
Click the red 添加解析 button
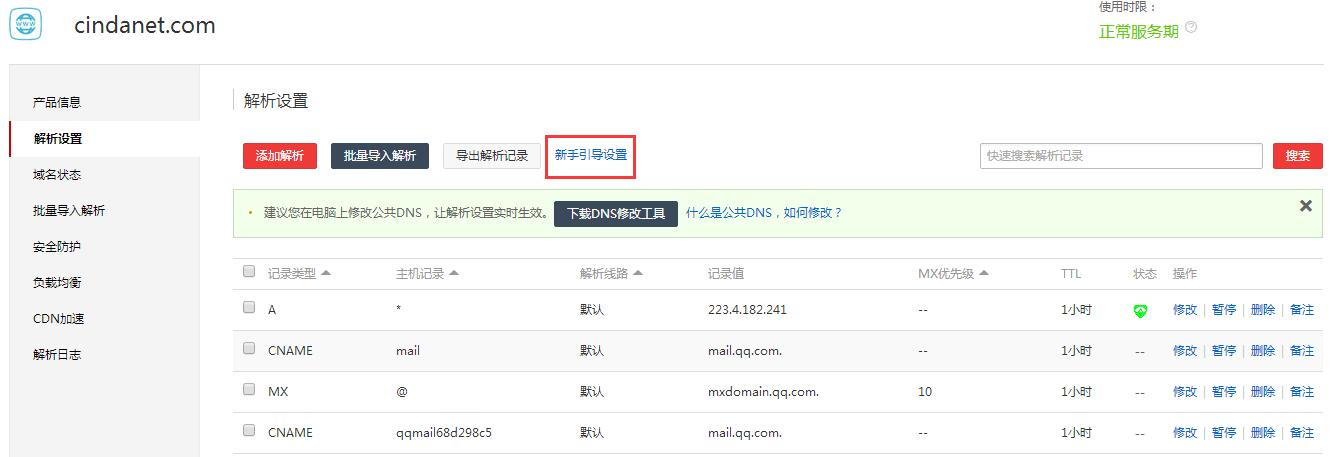(x=280, y=156)
